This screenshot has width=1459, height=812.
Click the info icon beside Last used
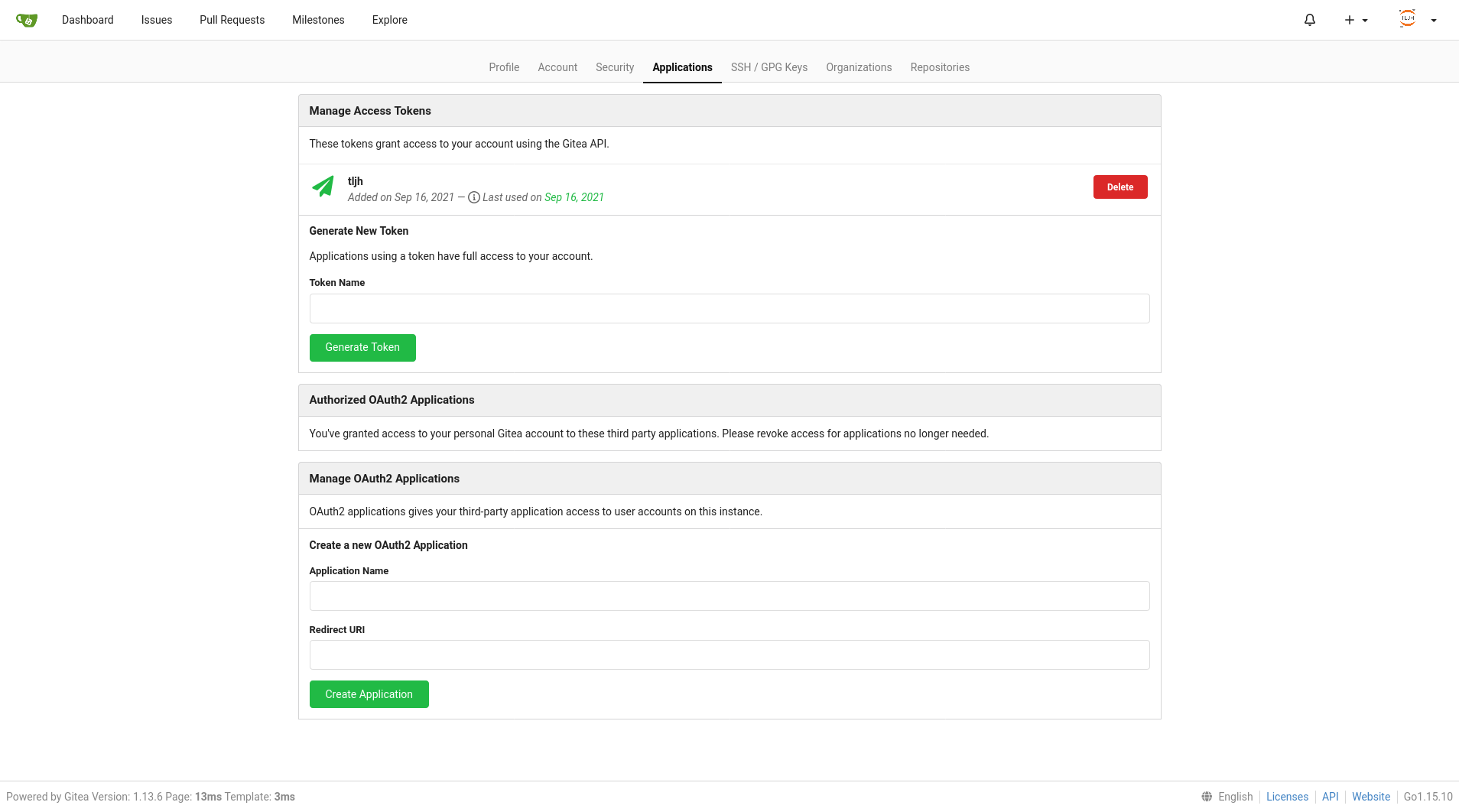(x=473, y=197)
